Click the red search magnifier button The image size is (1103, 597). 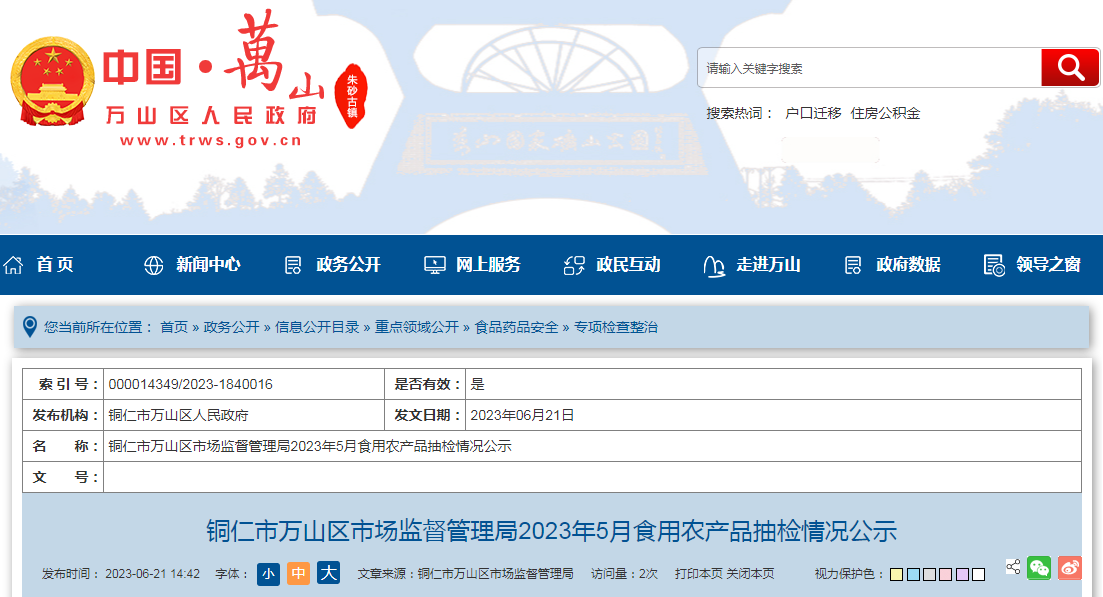(1070, 68)
